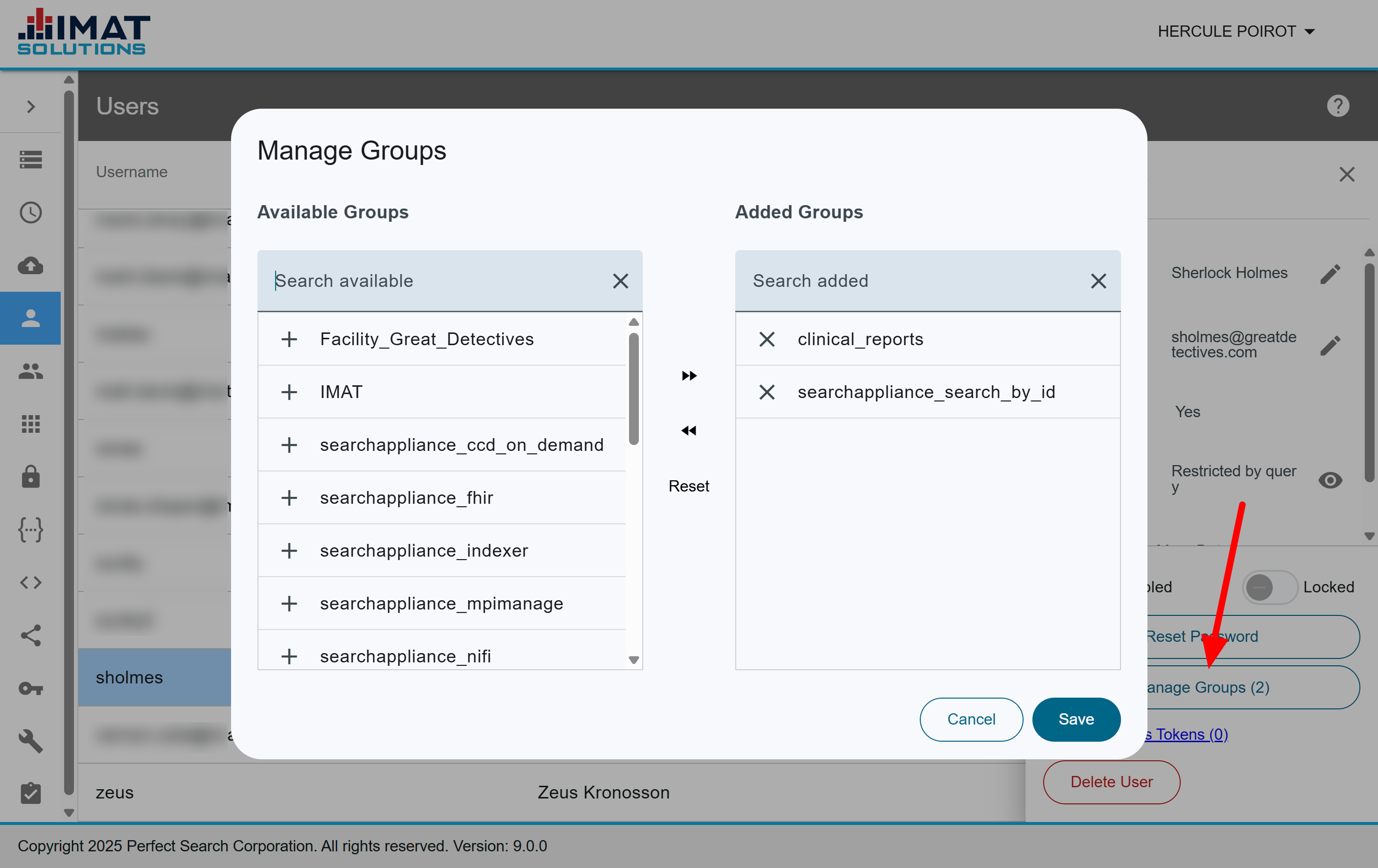Select the zeus user row
This screenshot has height=868, width=1378.
[x=552, y=793]
